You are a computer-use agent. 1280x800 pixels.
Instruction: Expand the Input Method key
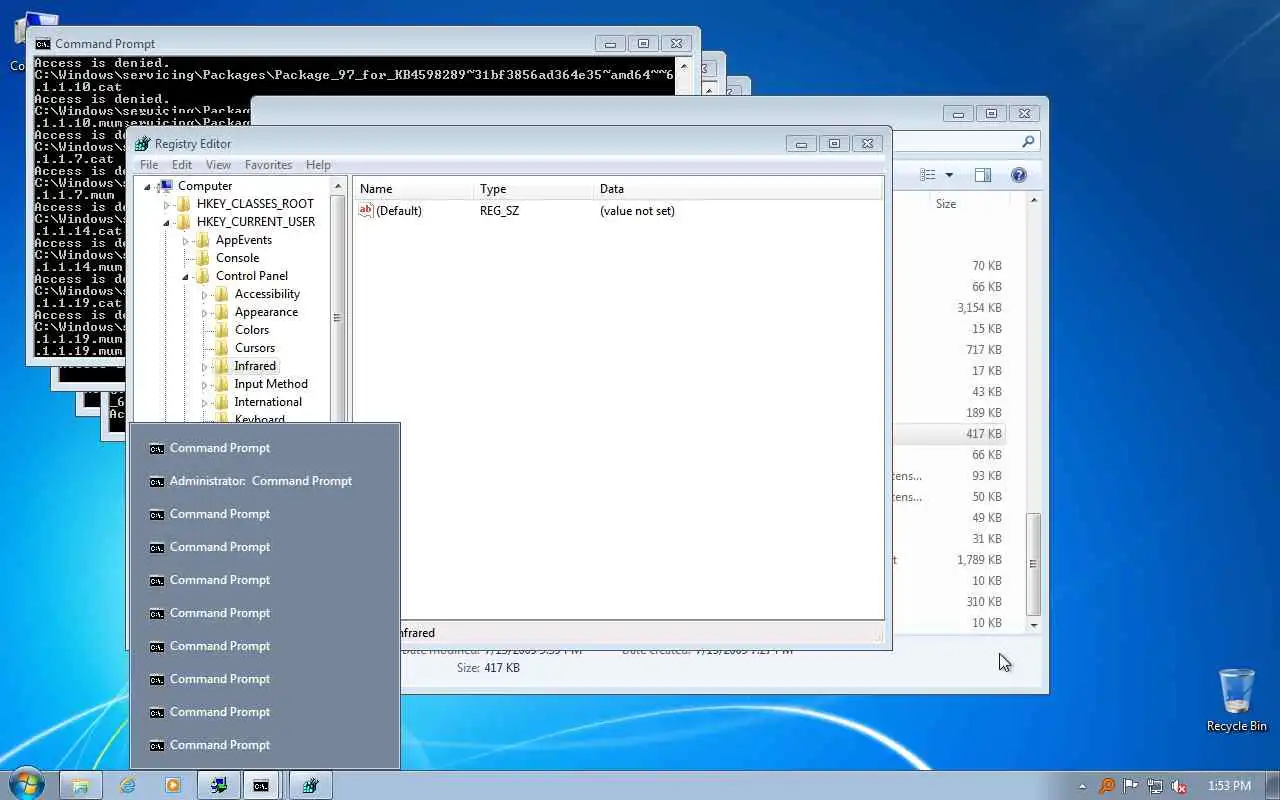pyautogui.click(x=205, y=385)
